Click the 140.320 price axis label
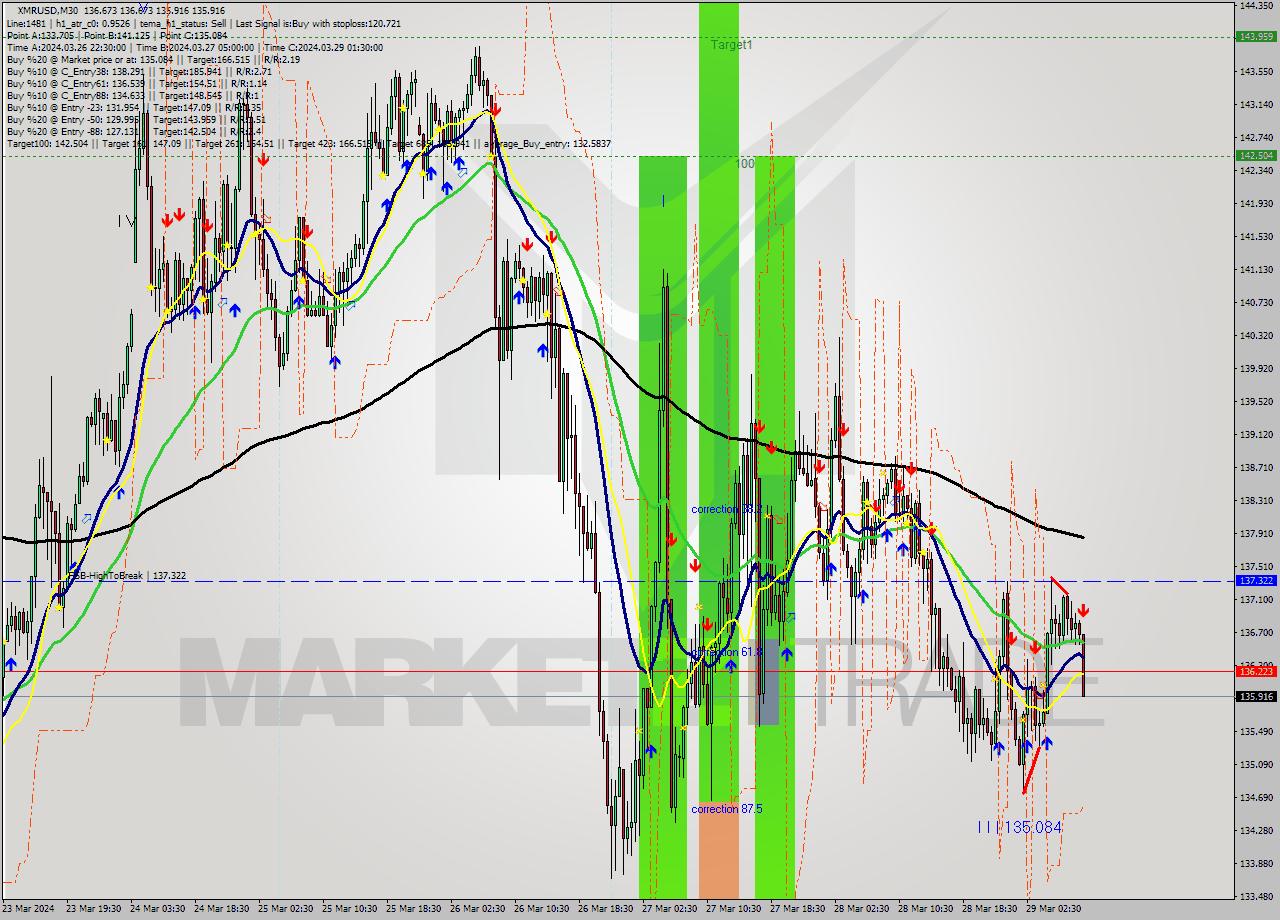 point(1256,335)
